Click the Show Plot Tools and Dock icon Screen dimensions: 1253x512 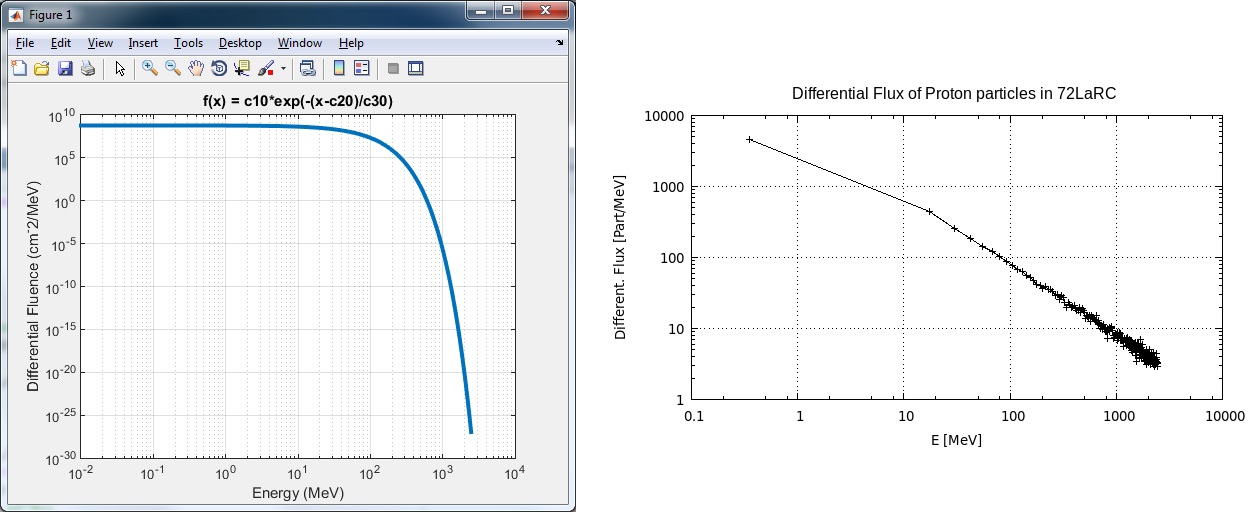point(416,68)
